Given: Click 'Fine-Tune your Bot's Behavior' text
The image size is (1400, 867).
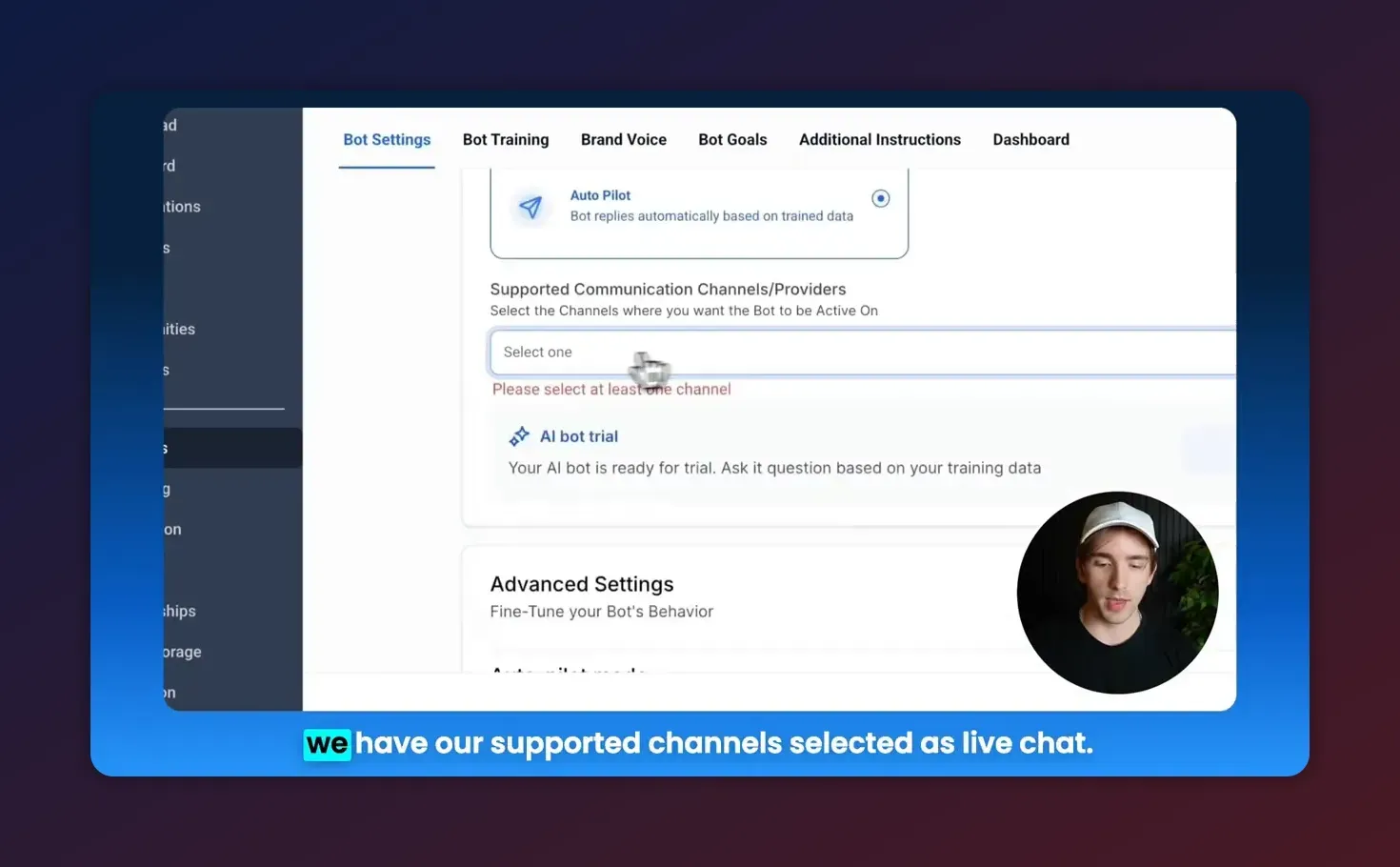Looking at the screenshot, I should pyautogui.click(x=601, y=611).
